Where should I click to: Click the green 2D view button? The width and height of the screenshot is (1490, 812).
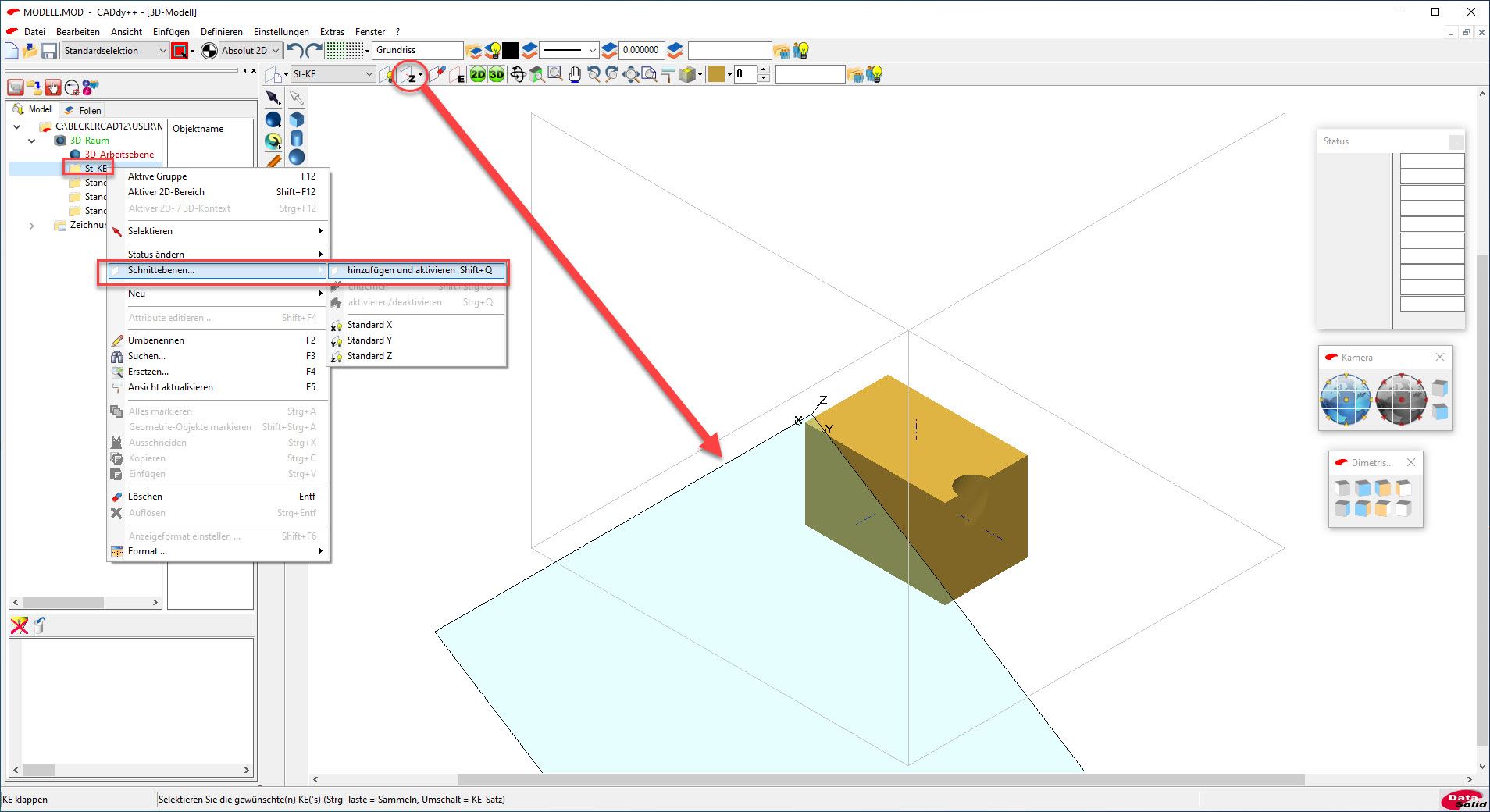click(477, 74)
